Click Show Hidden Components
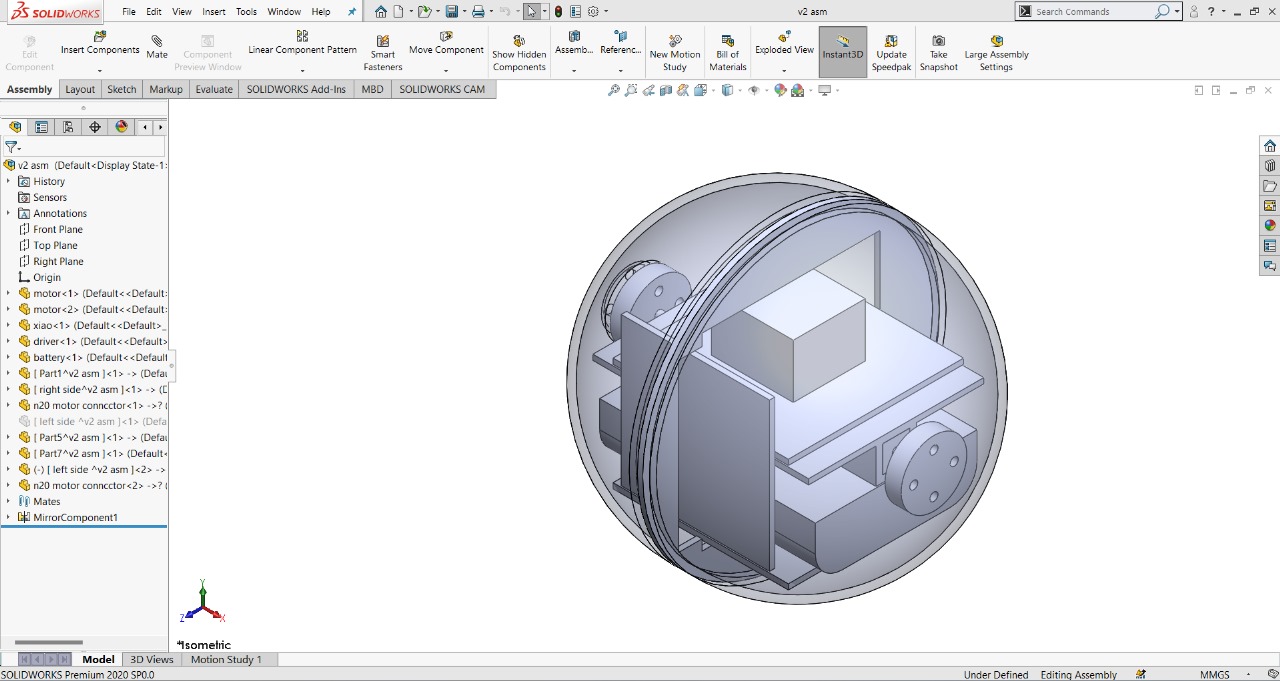Screen dimensions: 1280x681 coord(519,53)
